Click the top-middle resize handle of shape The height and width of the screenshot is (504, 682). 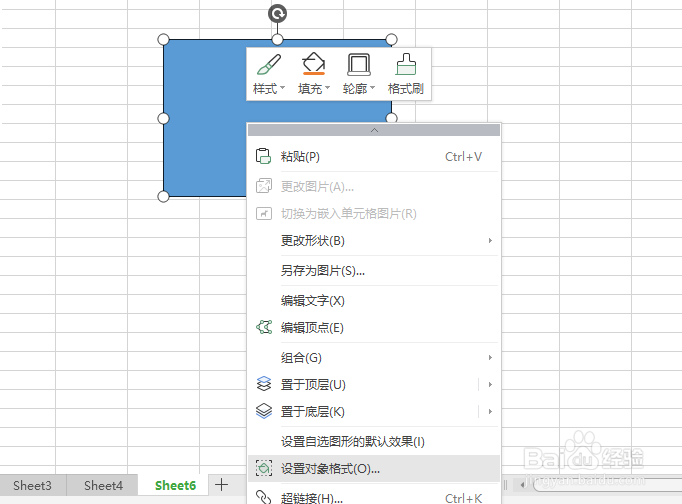tap(277, 40)
